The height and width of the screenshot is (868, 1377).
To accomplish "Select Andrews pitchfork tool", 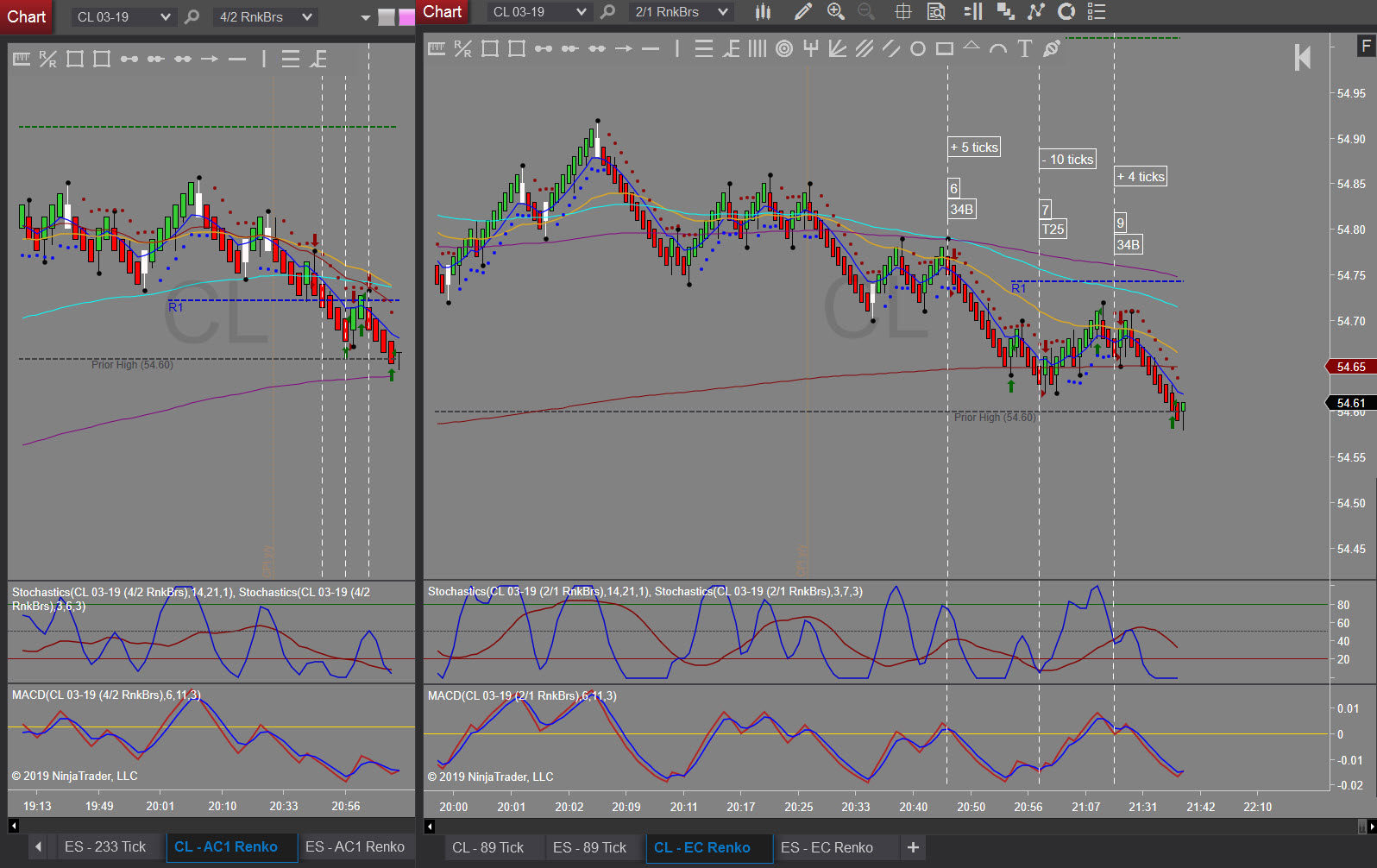I will tap(811, 49).
